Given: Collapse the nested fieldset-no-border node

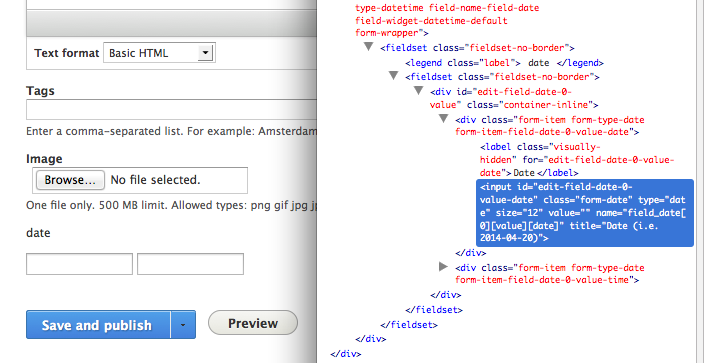Looking at the screenshot, I should click(x=394, y=76).
